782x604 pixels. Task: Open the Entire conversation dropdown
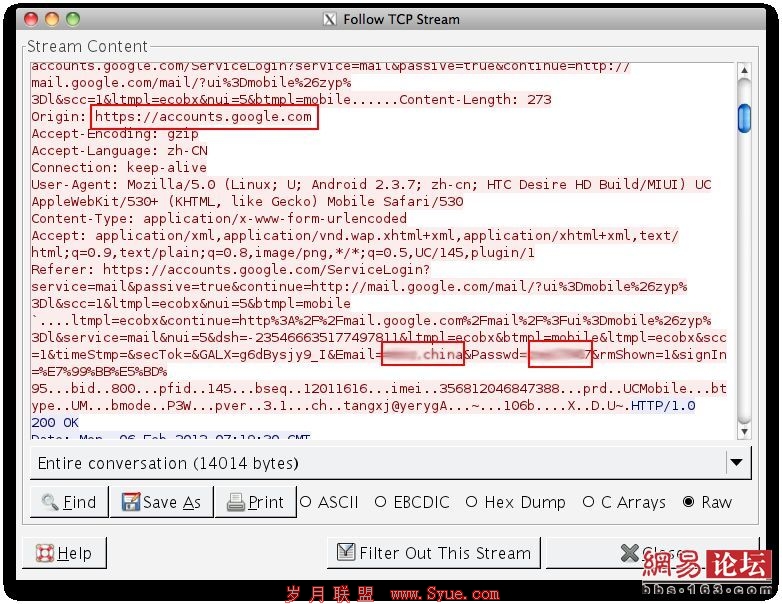[391, 463]
